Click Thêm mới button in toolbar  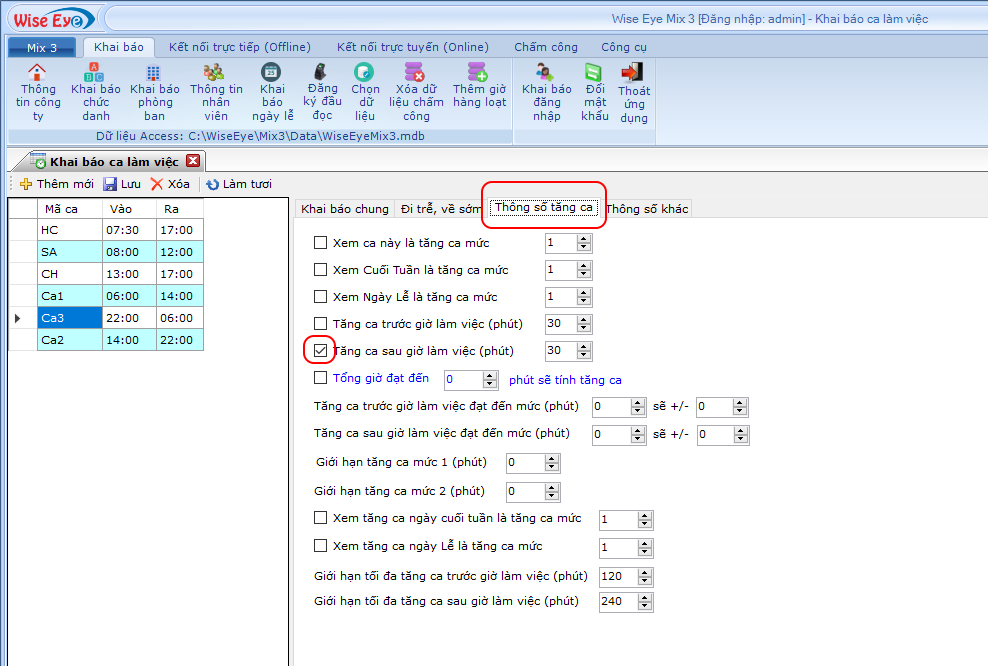click(x=56, y=184)
